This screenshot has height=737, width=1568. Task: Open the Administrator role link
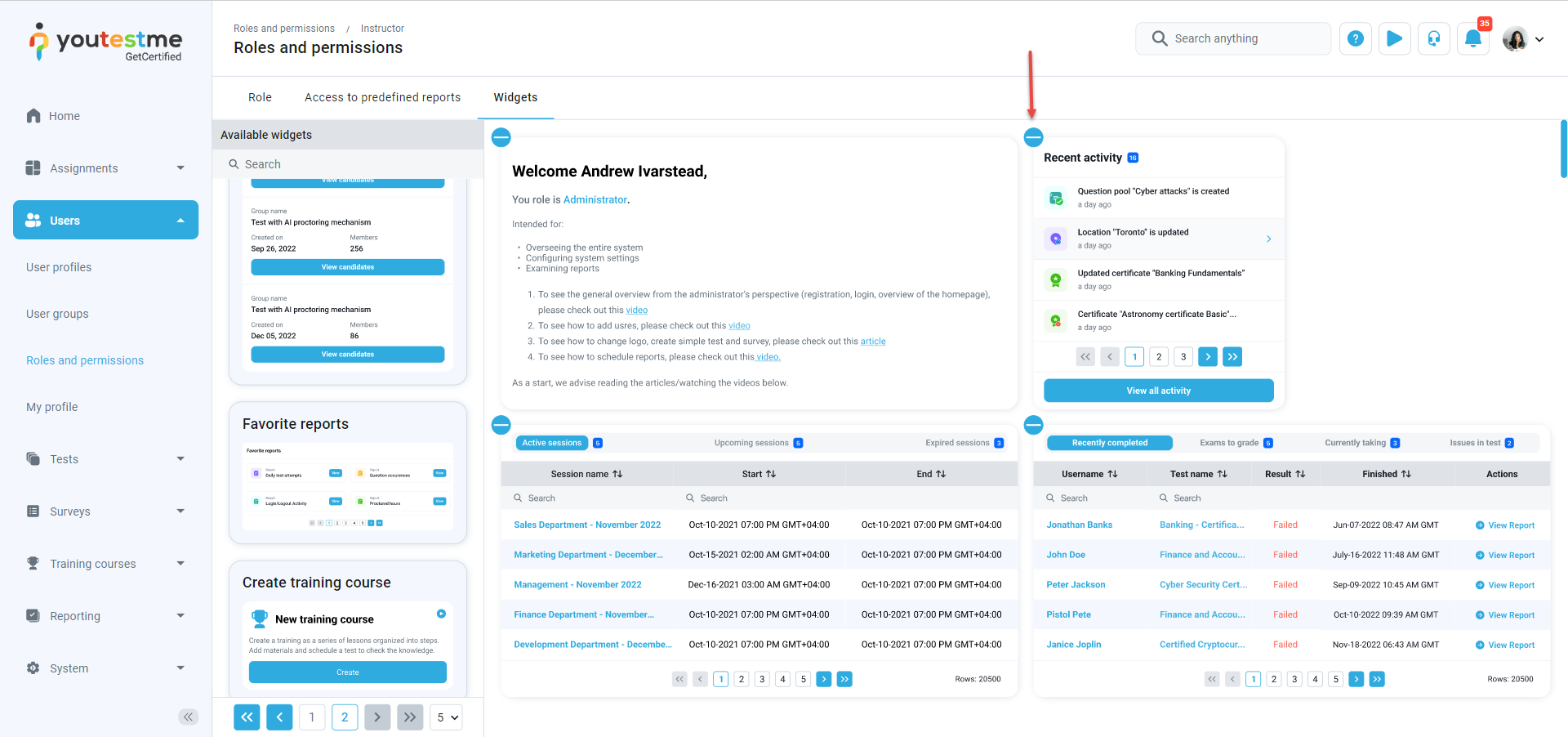[595, 199]
